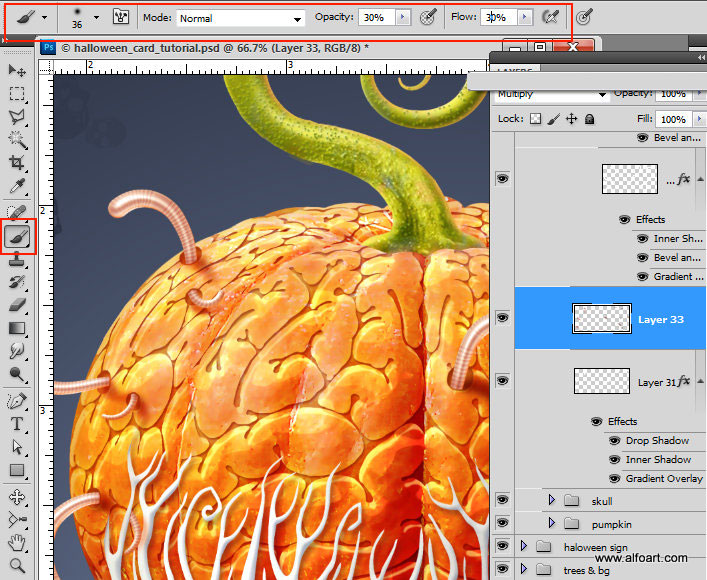Enable airbrush mode in options bar

click(x=550, y=17)
